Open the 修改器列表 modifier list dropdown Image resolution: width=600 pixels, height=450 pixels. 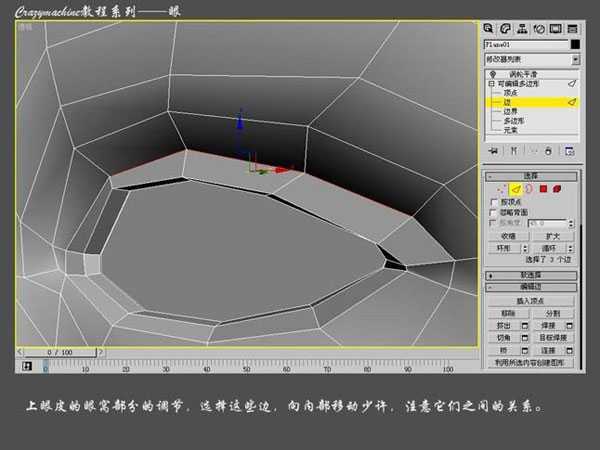[532, 59]
